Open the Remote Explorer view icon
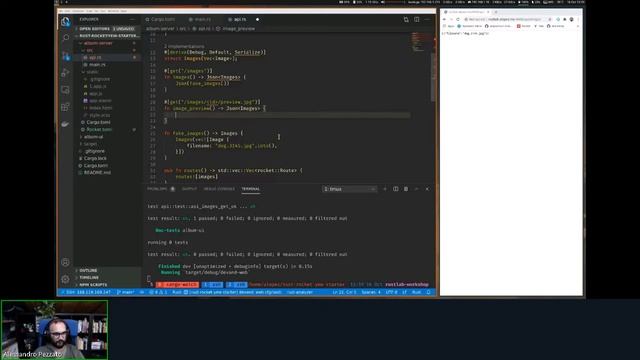The height and width of the screenshot is (360, 640). point(66,90)
